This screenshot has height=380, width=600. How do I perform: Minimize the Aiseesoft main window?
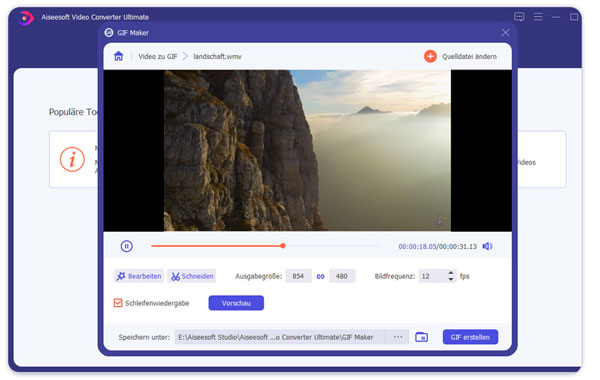pos(556,17)
